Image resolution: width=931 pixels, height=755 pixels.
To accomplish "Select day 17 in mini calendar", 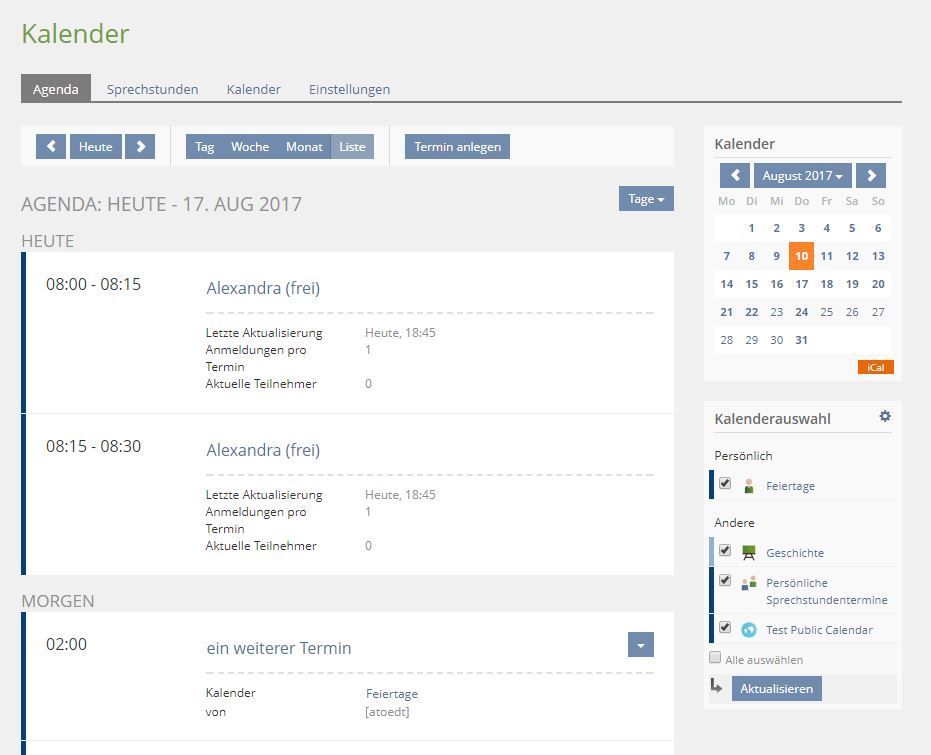I will tap(802, 284).
